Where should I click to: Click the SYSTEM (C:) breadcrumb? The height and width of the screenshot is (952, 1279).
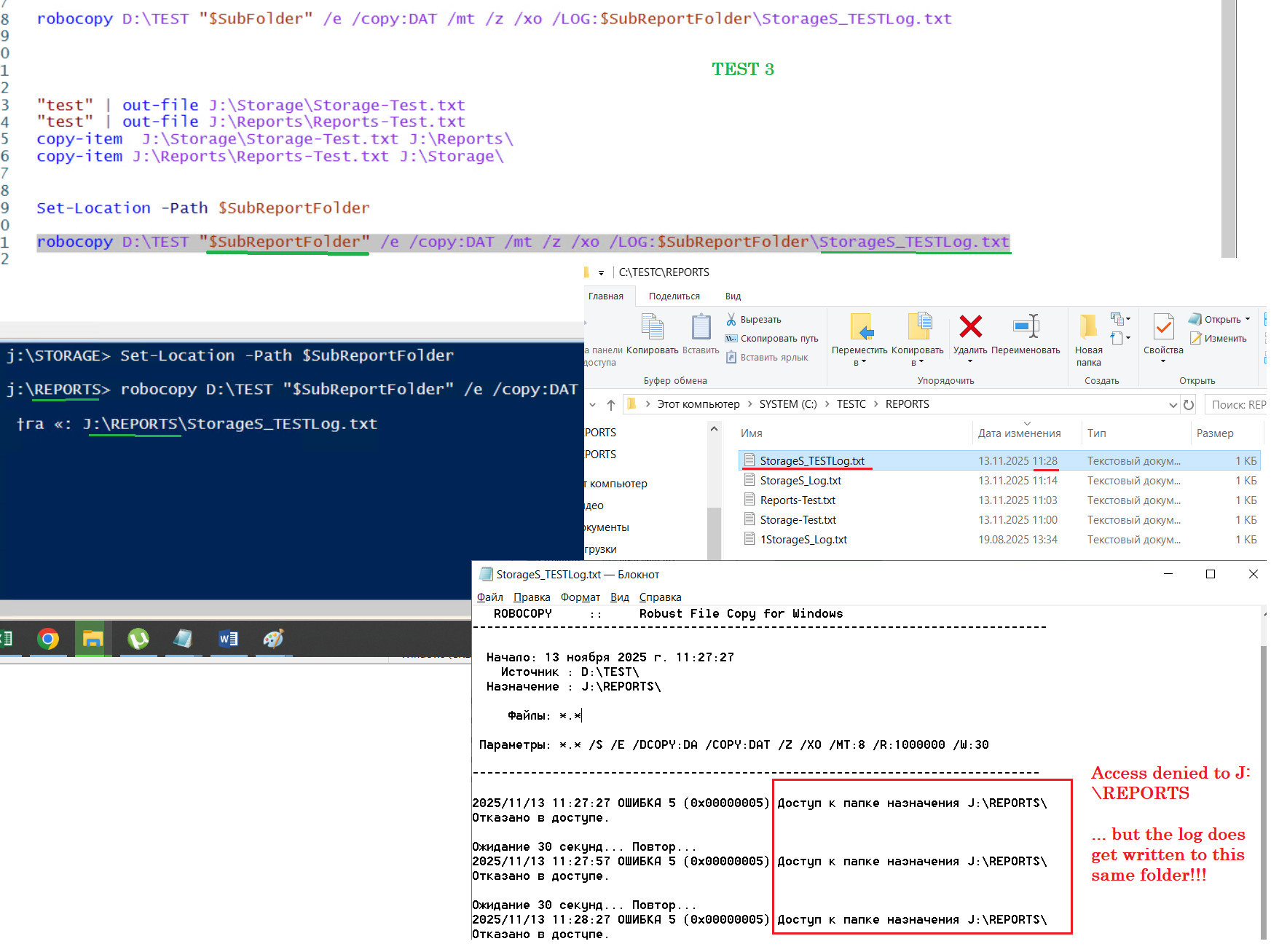[788, 404]
